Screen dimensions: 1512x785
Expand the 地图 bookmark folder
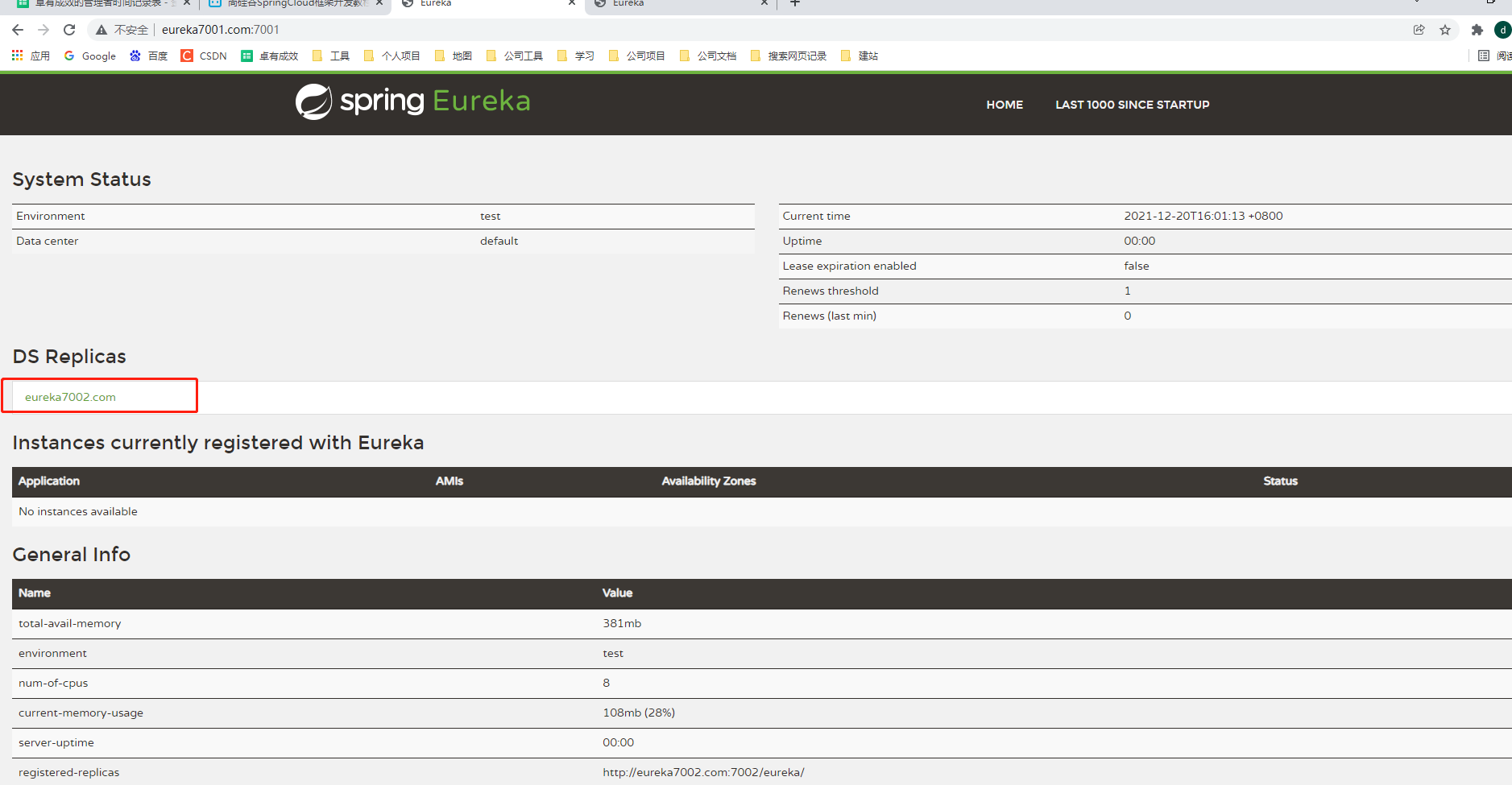point(454,56)
